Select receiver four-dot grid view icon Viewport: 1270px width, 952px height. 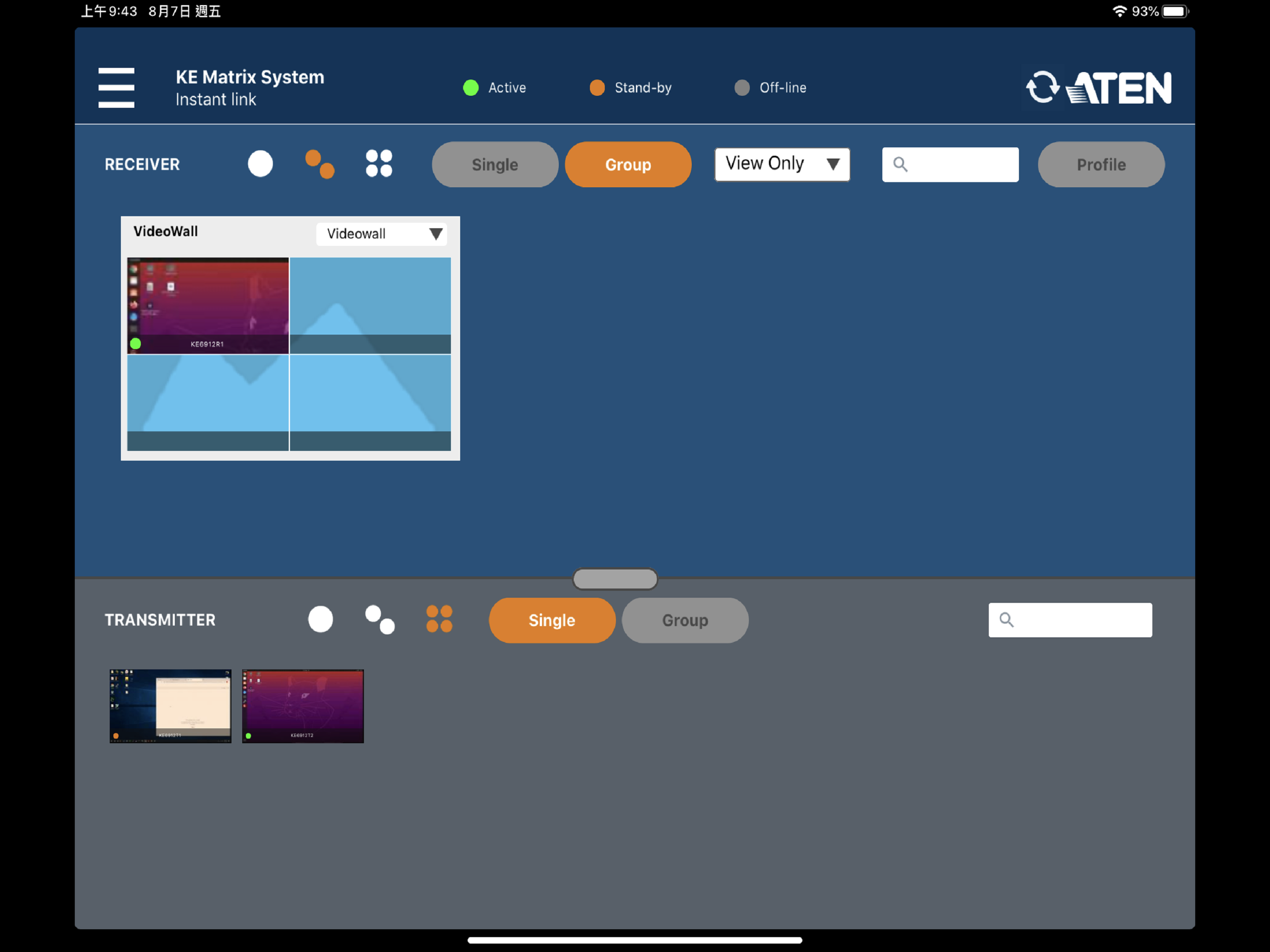click(x=379, y=164)
